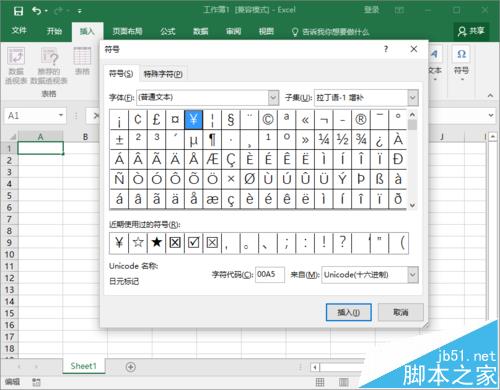Click column B header
Screen dimensions: 500x390
85,137
